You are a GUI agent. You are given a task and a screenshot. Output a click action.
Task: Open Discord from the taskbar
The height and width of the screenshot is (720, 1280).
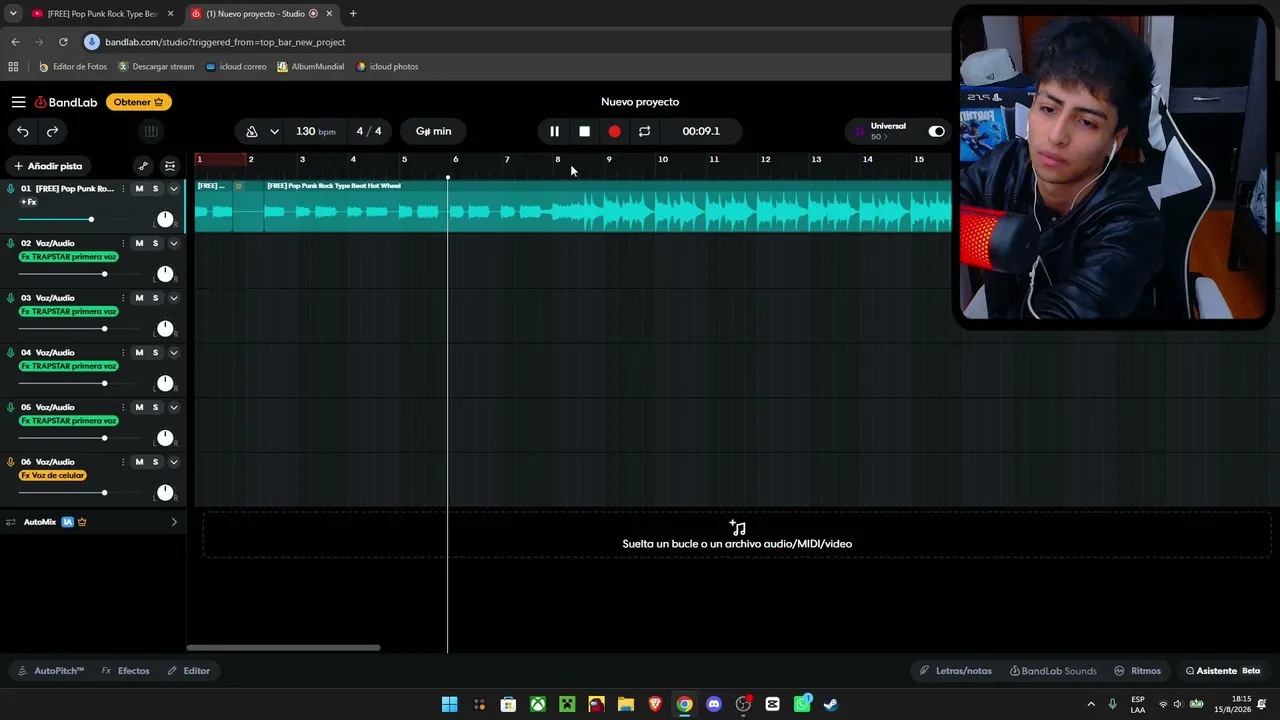click(714, 704)
